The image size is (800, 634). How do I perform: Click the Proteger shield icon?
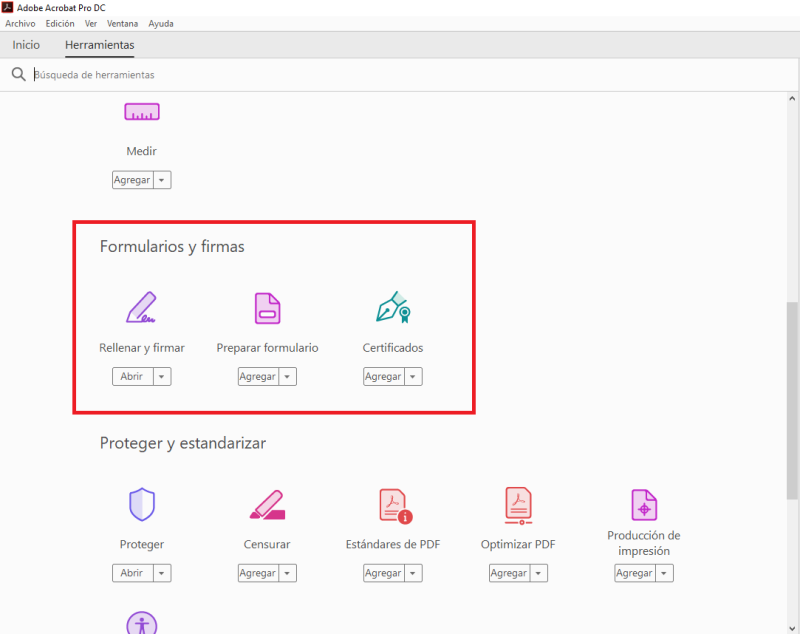(x=141, y=504)
